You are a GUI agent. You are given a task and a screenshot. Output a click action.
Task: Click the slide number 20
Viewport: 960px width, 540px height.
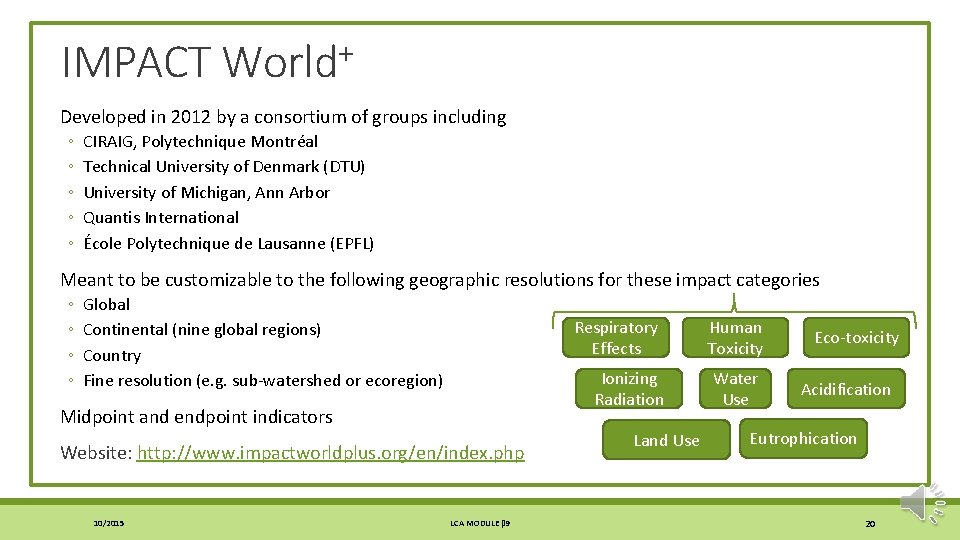coord(870,523)
